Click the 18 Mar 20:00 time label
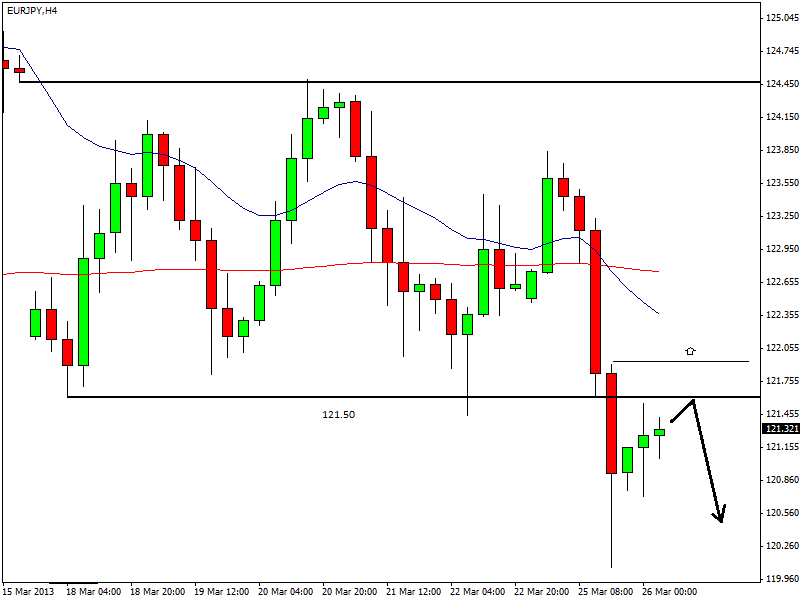Screen dimensions: 800x600 157,591
